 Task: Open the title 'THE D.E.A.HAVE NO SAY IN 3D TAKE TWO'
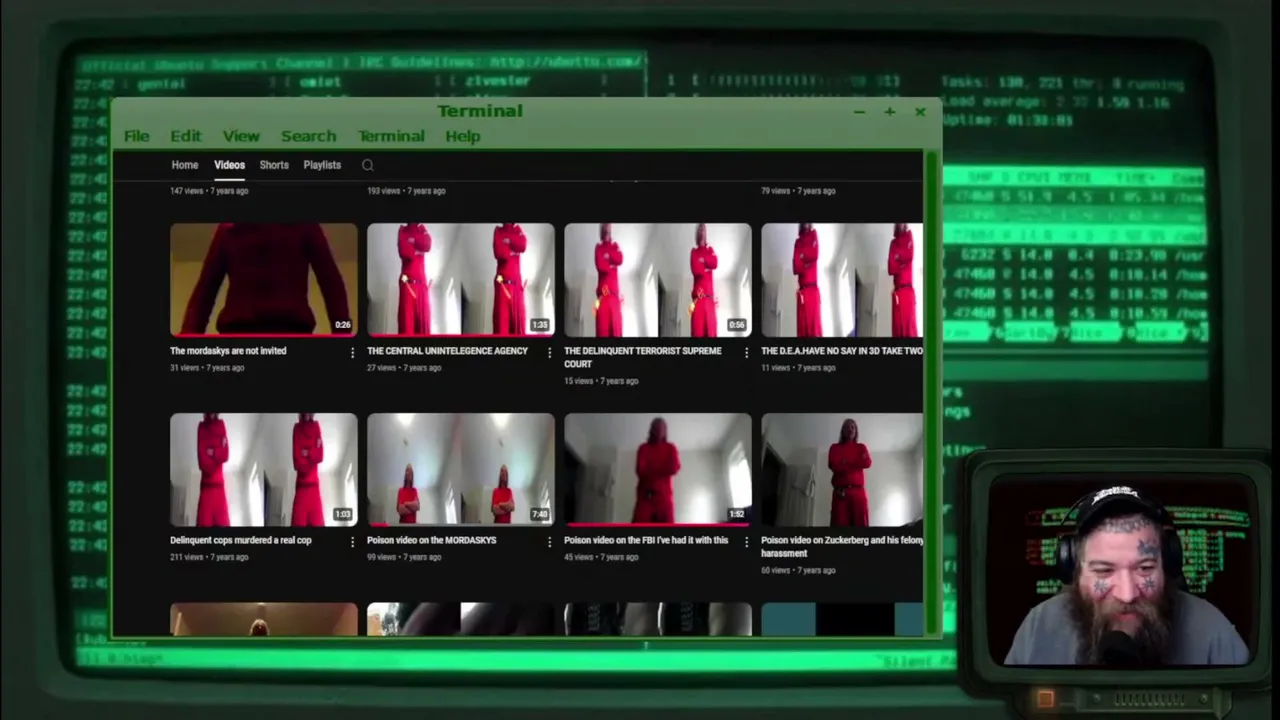842,351
